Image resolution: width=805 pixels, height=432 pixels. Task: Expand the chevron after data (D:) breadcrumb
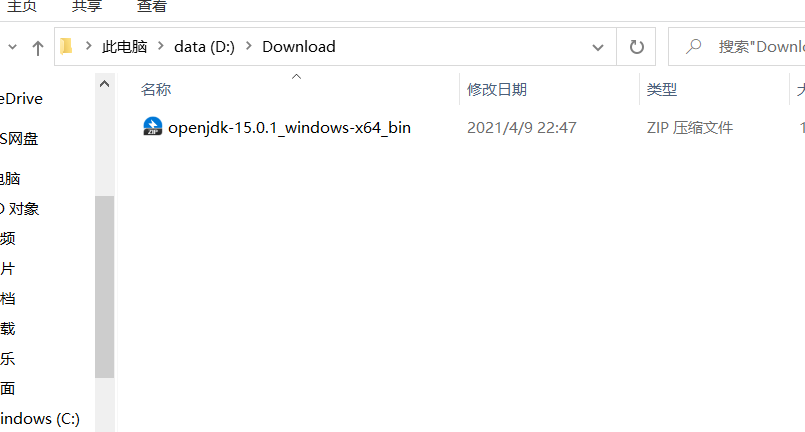(x=249, y=46)
